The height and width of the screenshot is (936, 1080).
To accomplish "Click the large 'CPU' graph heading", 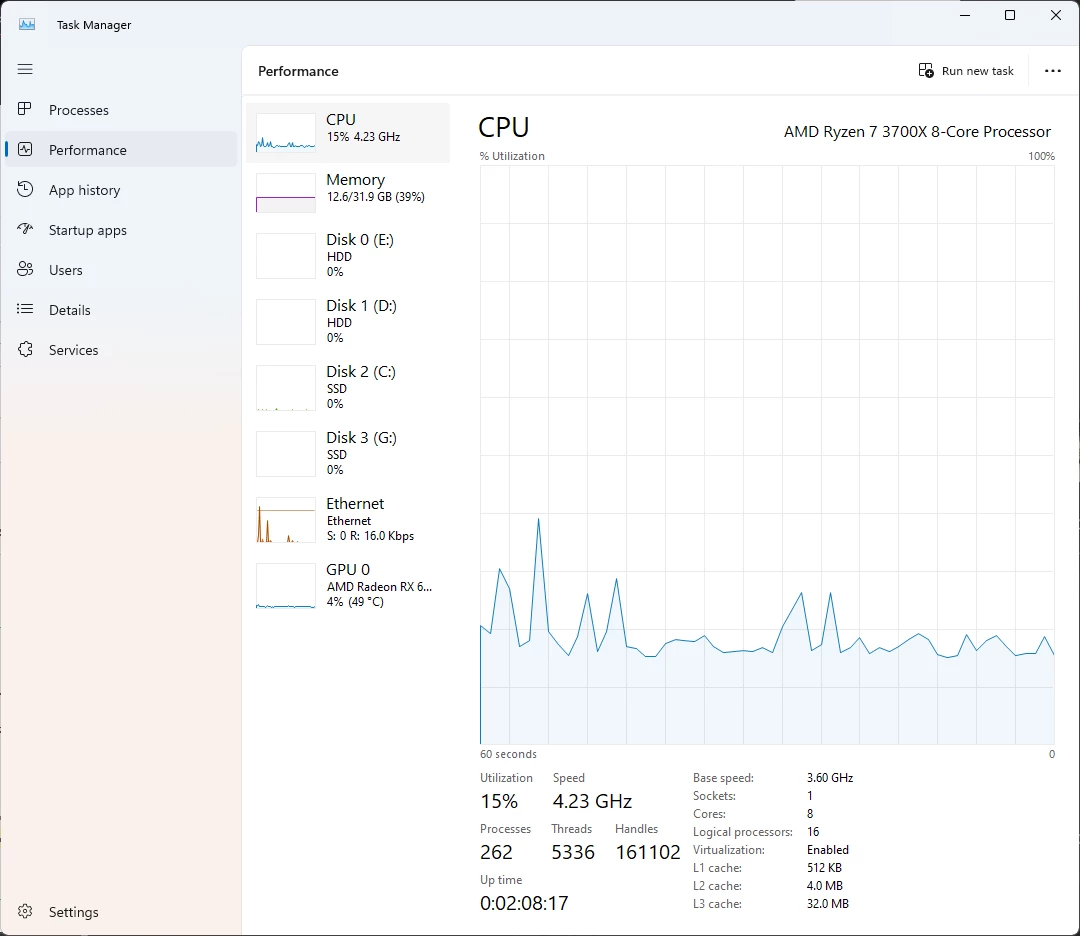I will click(503, 127).
